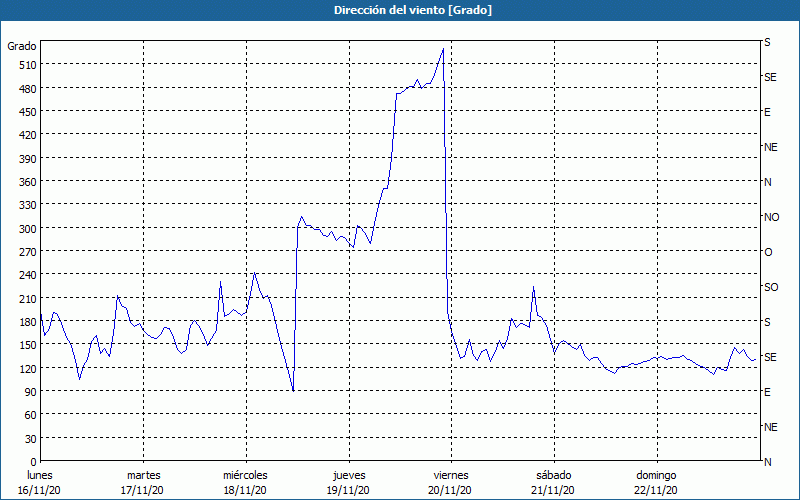Select the "20/11/20" date label

tap(451, 491)
